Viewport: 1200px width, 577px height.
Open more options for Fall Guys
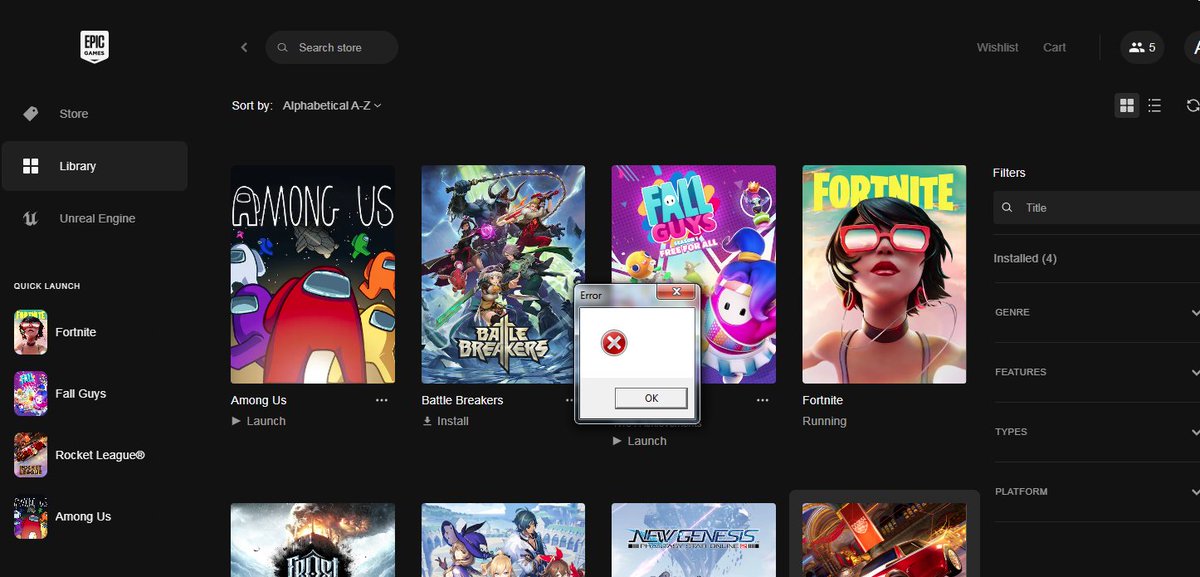point(763,400)
